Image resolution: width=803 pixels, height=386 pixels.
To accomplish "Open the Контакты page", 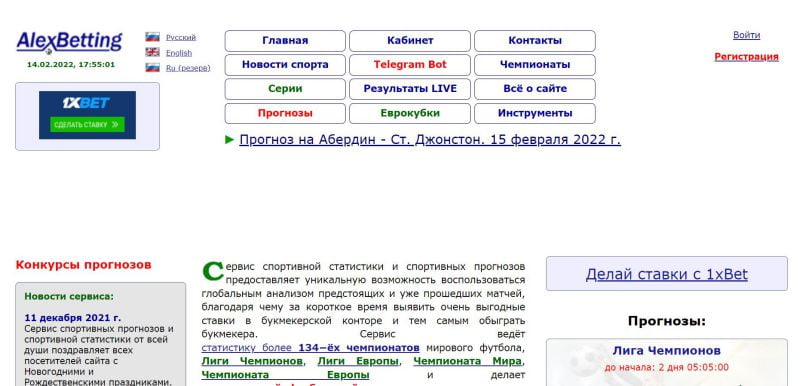I will coord(535,41).
